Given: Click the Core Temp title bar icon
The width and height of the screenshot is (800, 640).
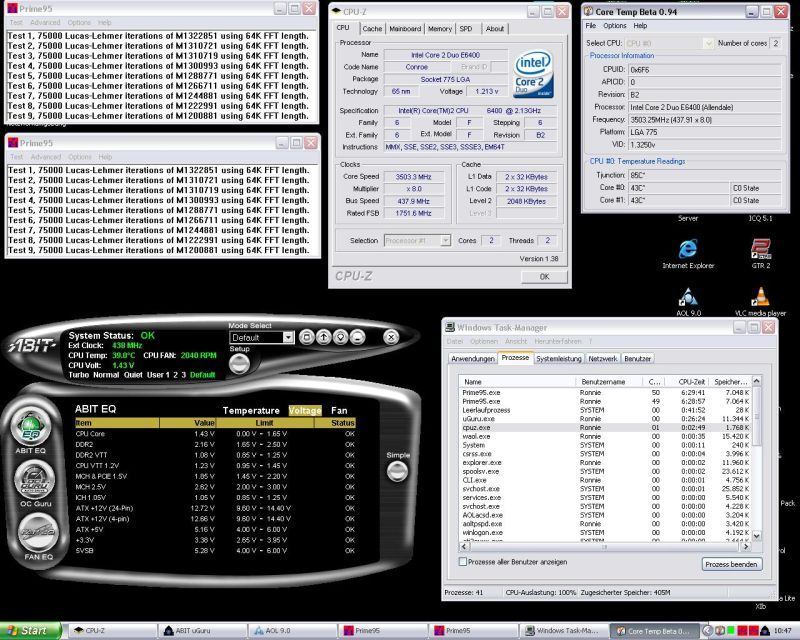Looking at the screenshot, I should [588, 11].
